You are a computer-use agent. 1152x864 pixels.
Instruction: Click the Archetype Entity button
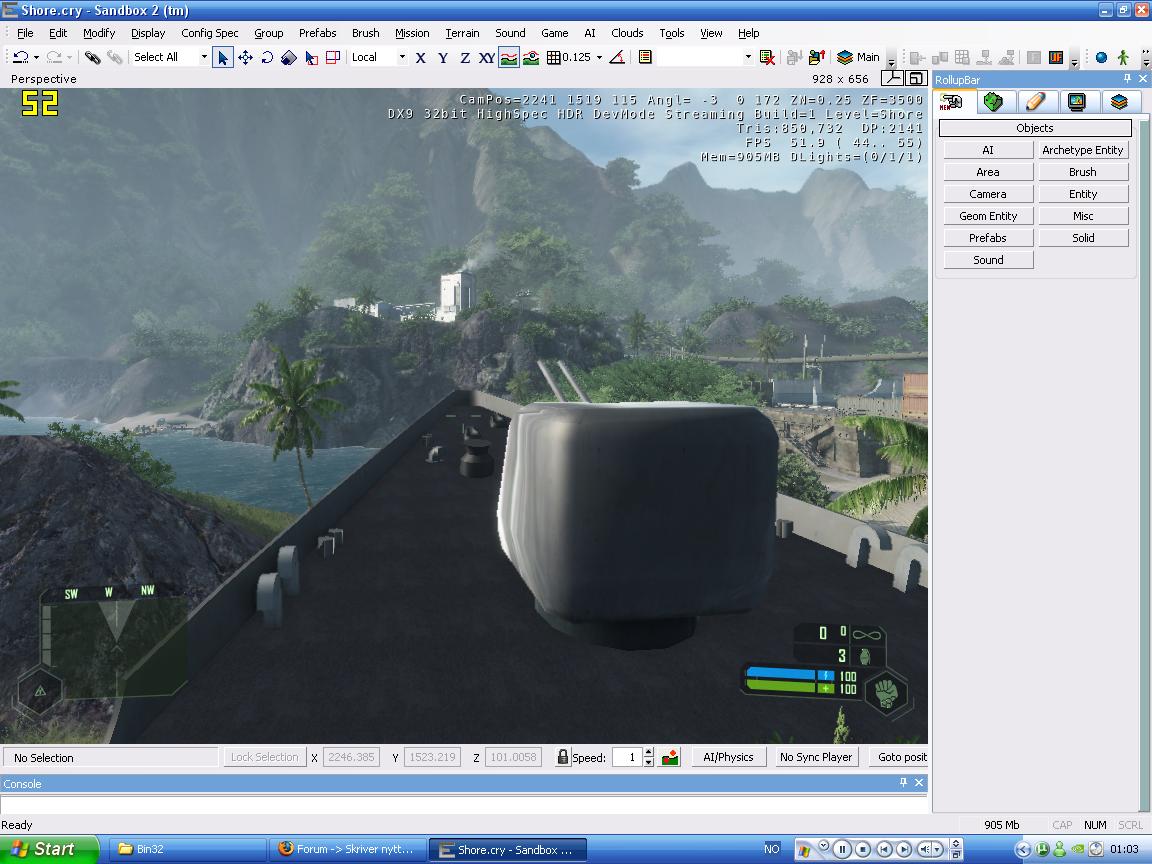pyautogui.click(x=1083, y=150)
